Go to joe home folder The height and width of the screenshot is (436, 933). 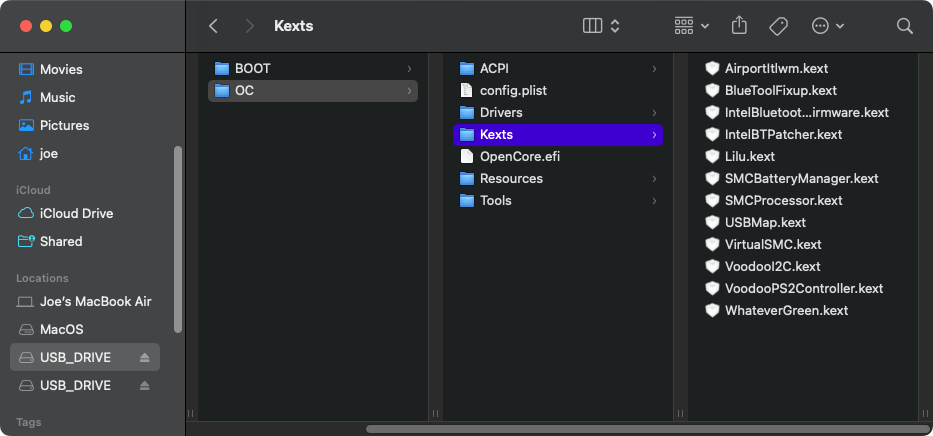83,153
